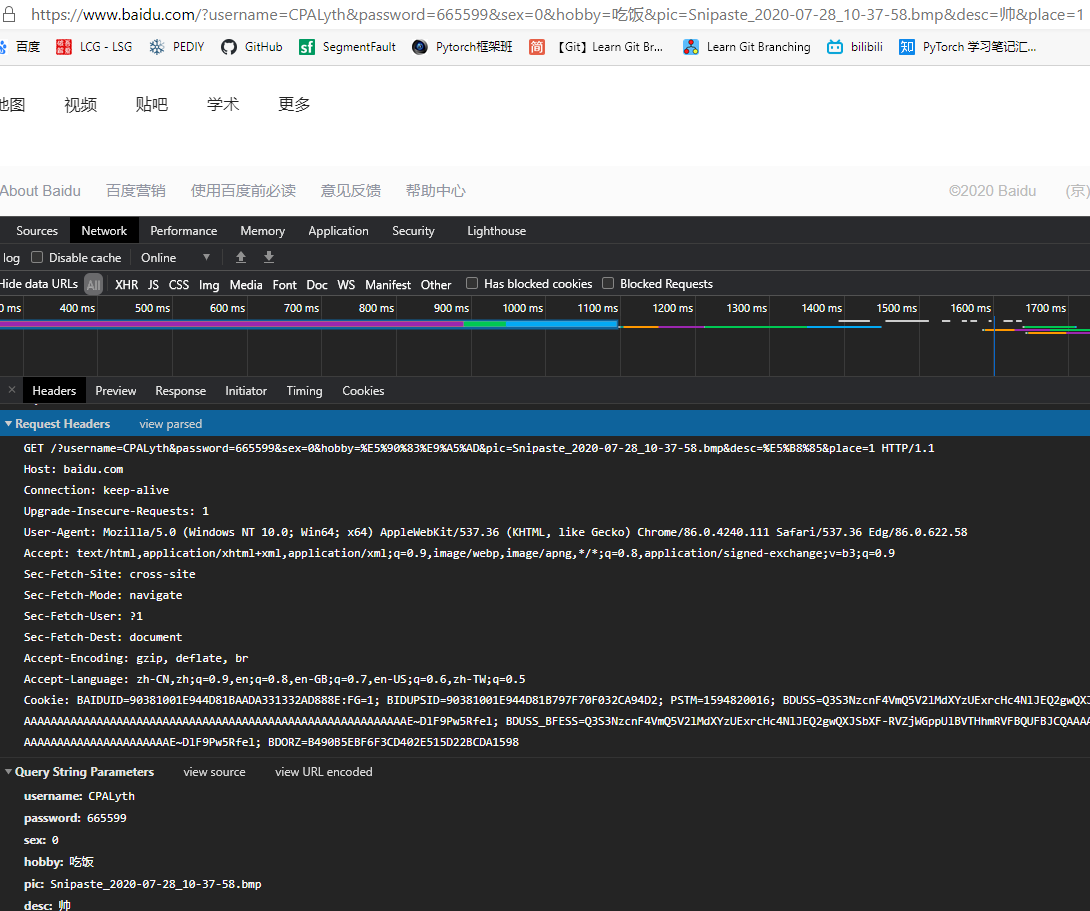Click the URL in the address bar

tap(557, 14)
